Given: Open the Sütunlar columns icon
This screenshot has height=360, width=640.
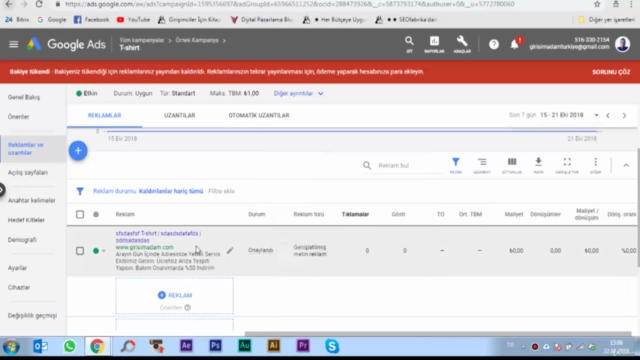Looking at the screenshot, I should click(x=512, y=165).
